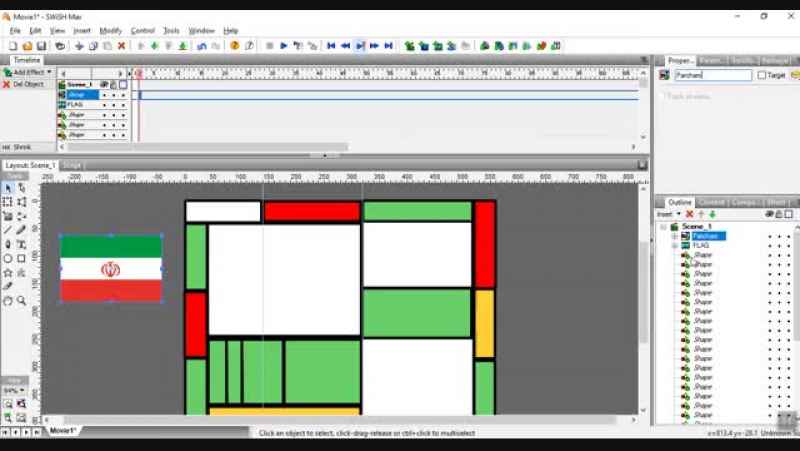Click the Shrink button under timeline
The width and height of the screenshot is (800, 451).
21,147
